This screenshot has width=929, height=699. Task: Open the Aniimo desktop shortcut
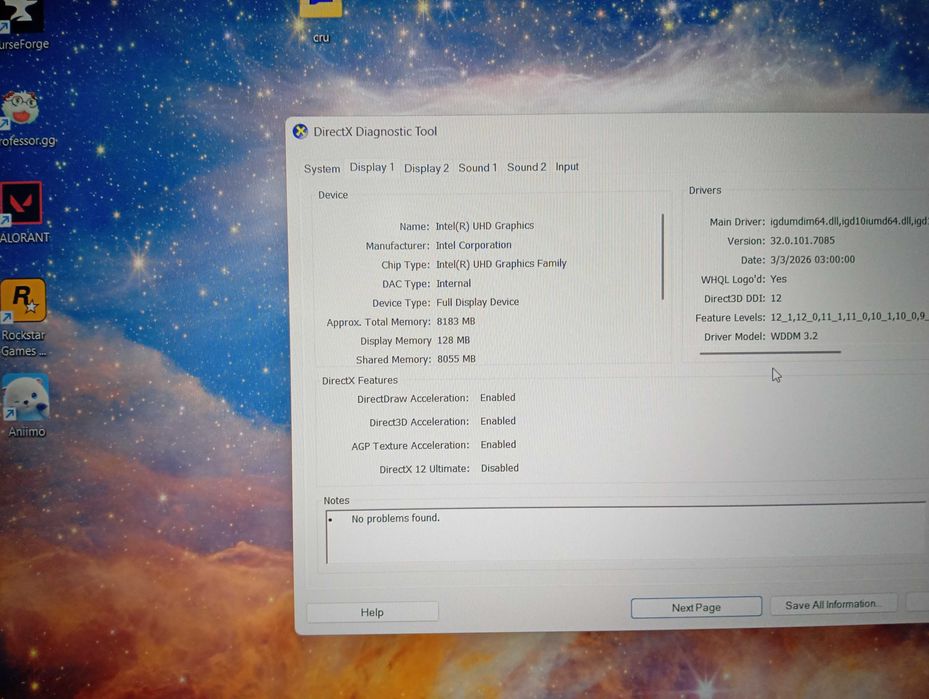[26, 406]
